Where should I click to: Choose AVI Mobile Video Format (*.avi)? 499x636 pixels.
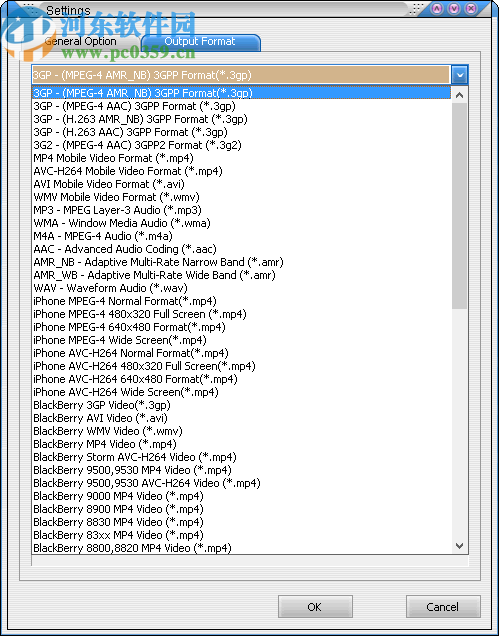[x=241, y=184]
